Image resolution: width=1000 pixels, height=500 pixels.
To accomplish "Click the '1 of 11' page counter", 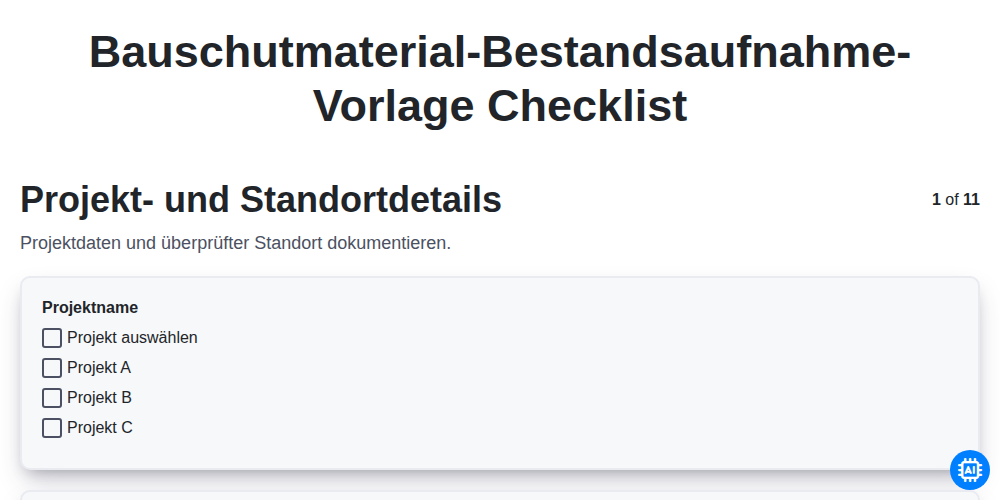I will 955,200.
